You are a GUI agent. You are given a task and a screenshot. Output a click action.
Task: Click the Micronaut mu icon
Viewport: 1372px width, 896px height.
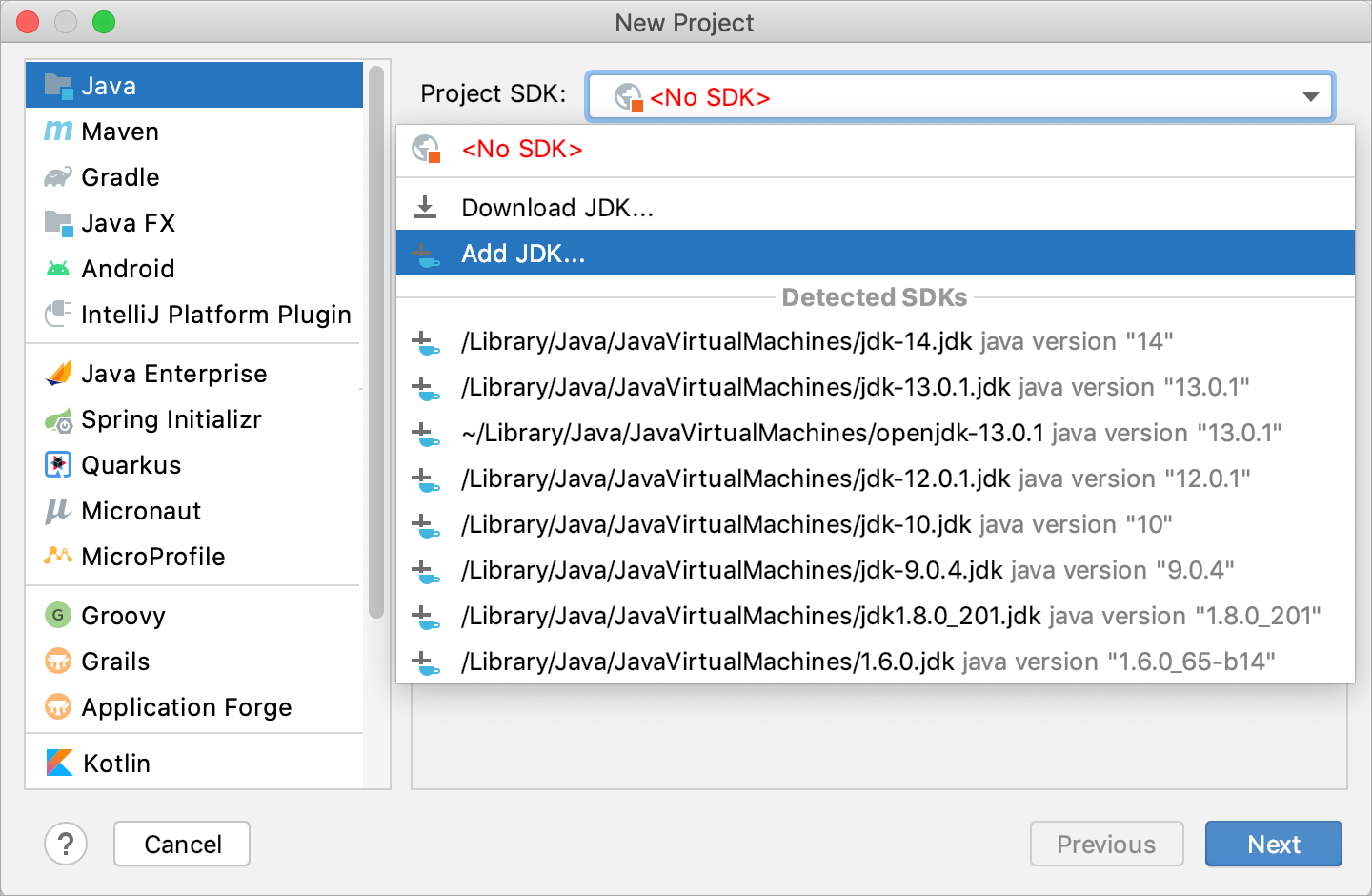[x=58, y=511]
